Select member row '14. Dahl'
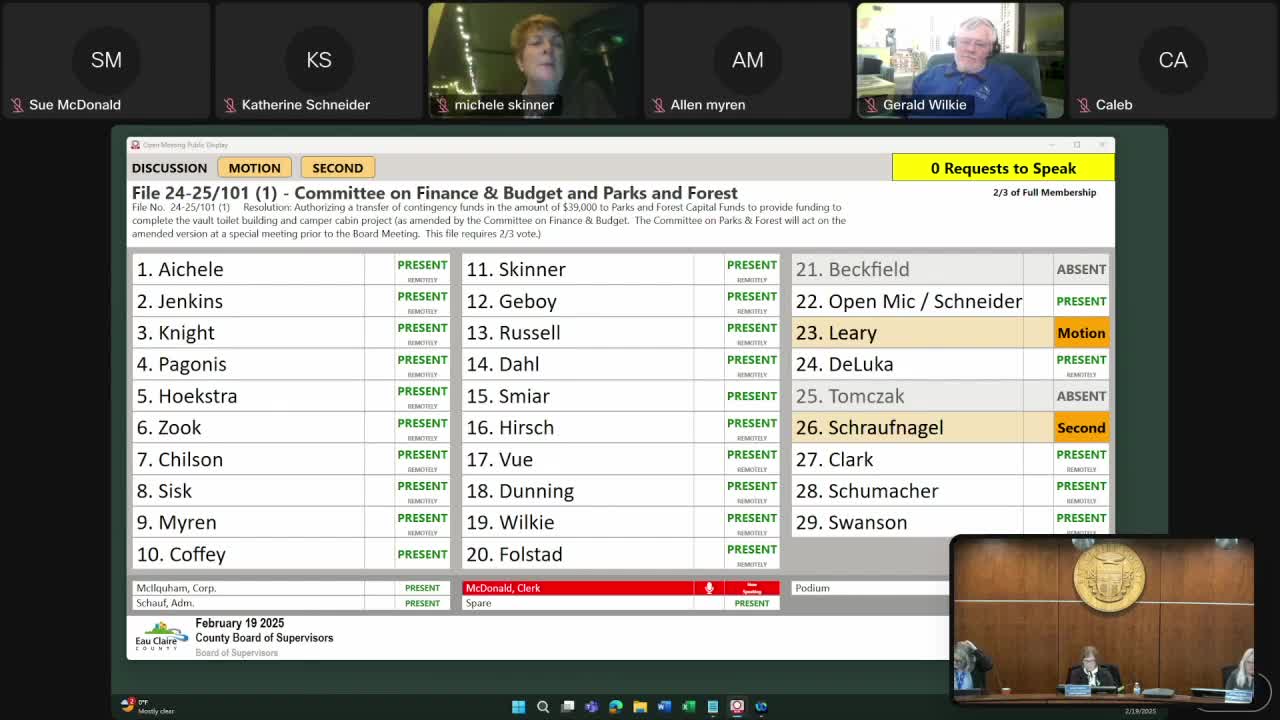 pyautogui.click(x=621, y=364)
